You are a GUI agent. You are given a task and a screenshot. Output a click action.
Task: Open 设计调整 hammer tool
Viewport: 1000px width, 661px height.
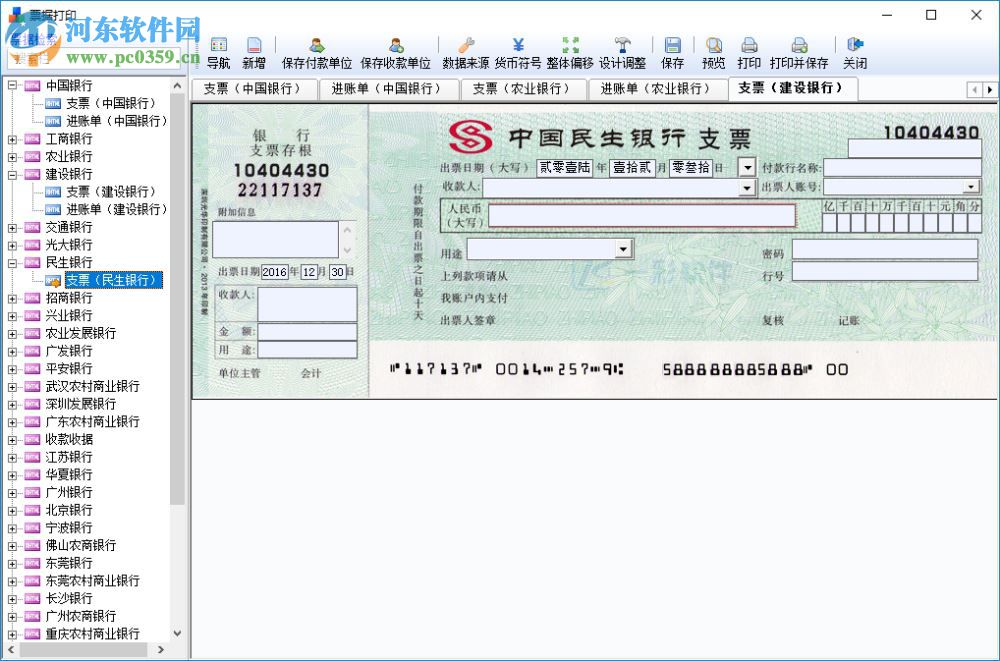coord(622,53)
